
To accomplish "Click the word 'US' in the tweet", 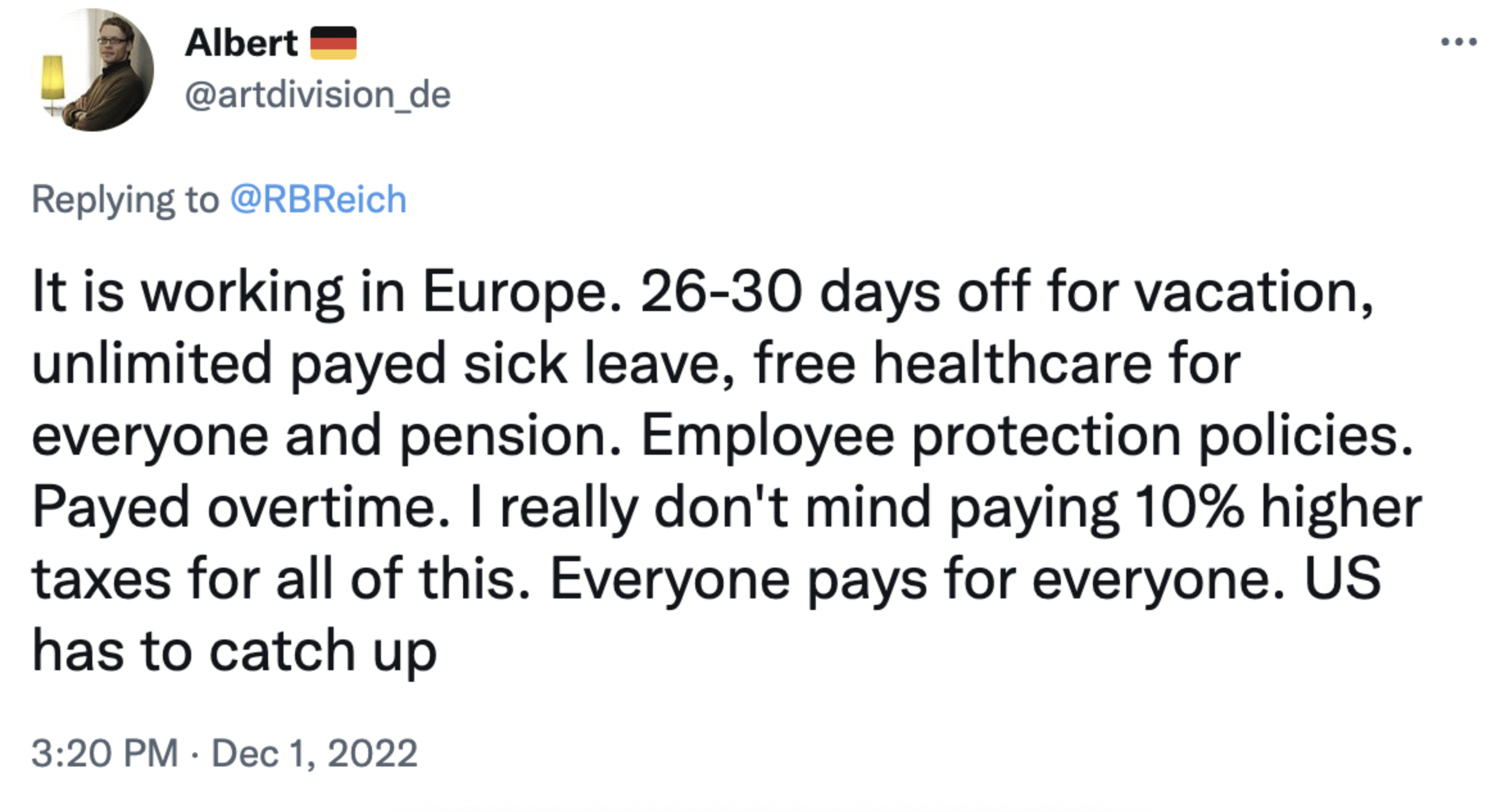I will pos(1342,580).
